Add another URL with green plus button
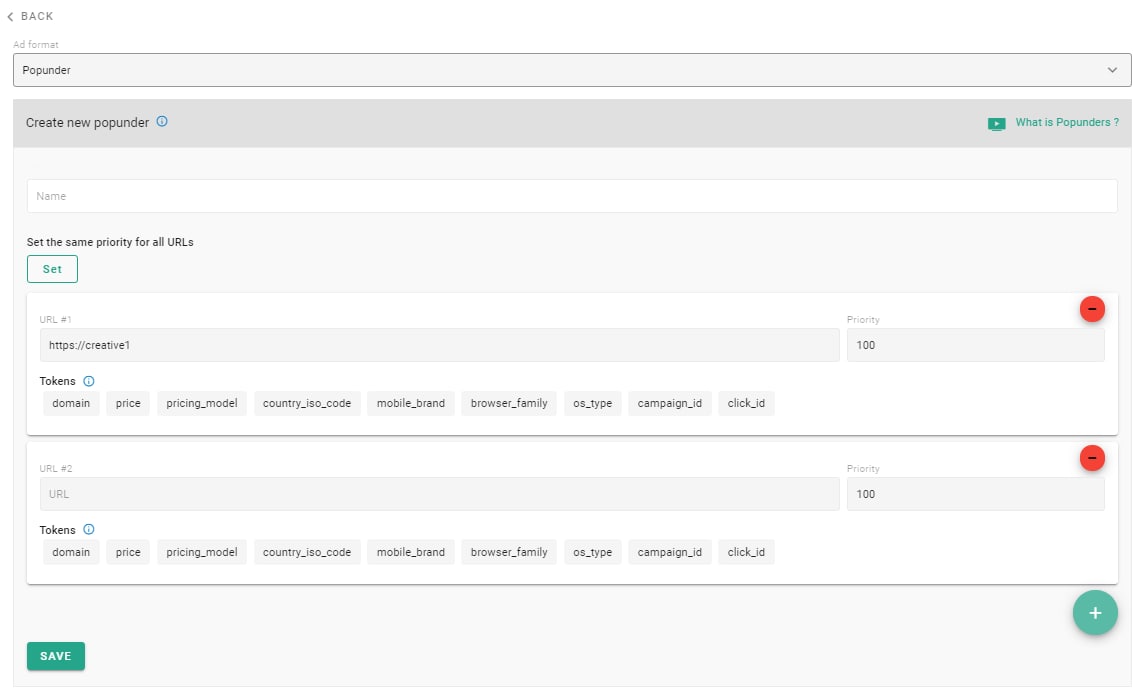The width and height of the screenshot is (1144, 699). coord(1095,613)
